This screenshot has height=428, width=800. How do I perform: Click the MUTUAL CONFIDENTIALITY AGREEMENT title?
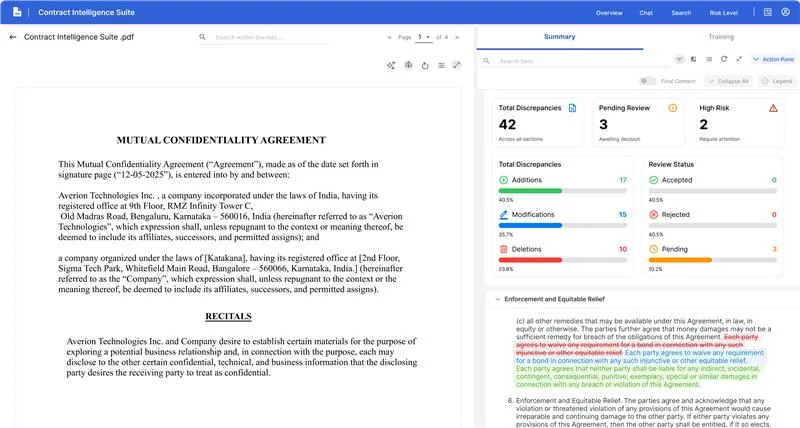pos(221,140)
